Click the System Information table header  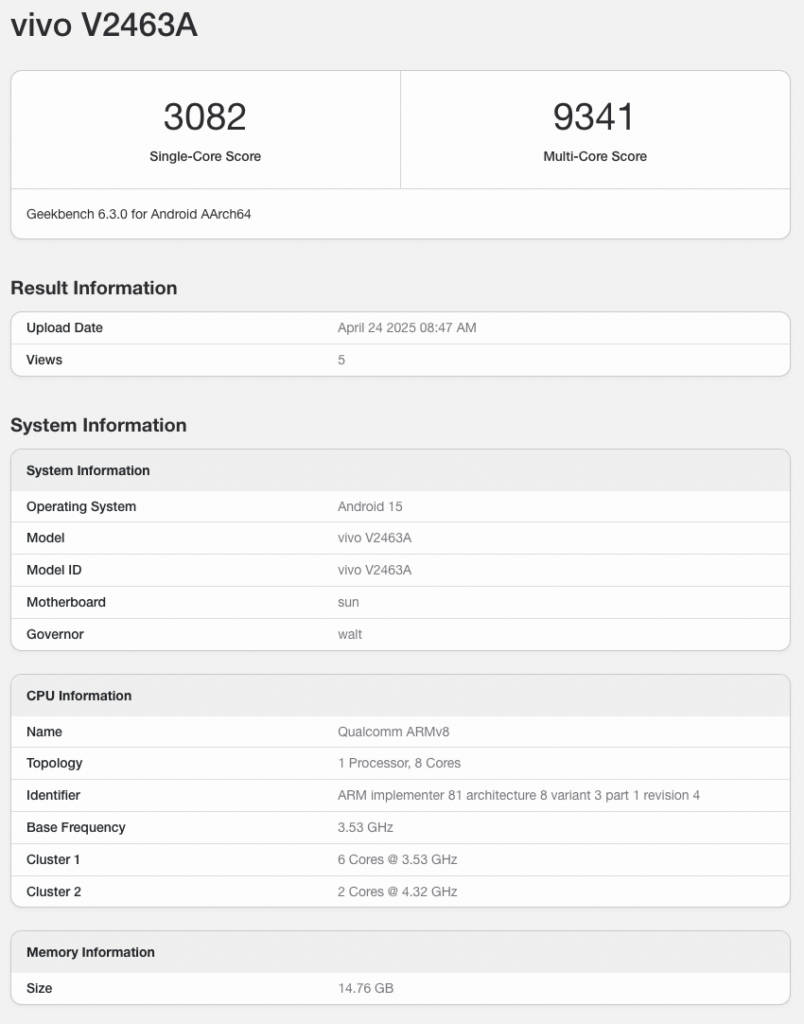pyautogui.click(x=88, y=470)
